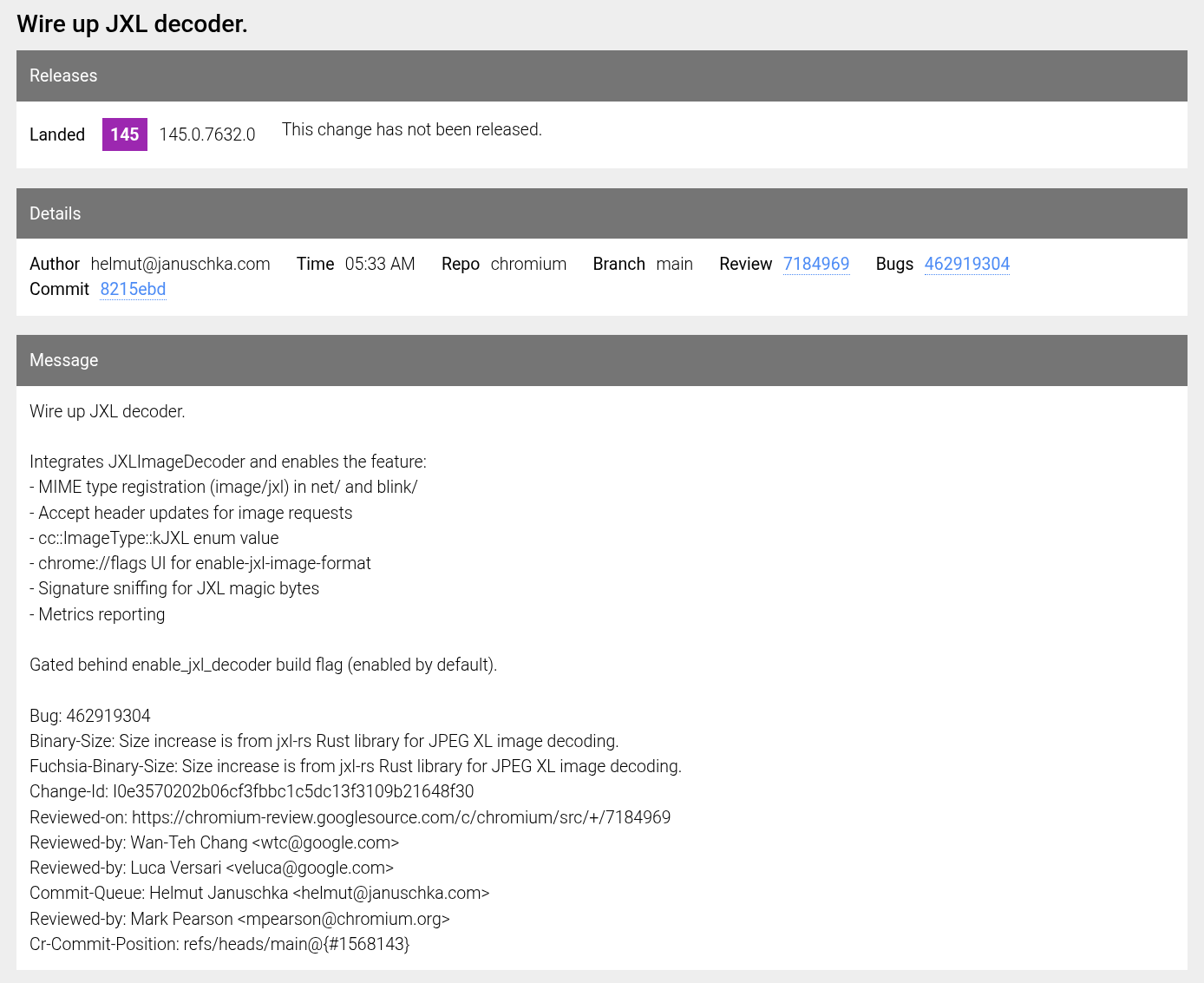Viewport: 1204px width, 983px height.
Task: Click the "Commit-Queue: Helmut Januschka" line
Action: 259,893
